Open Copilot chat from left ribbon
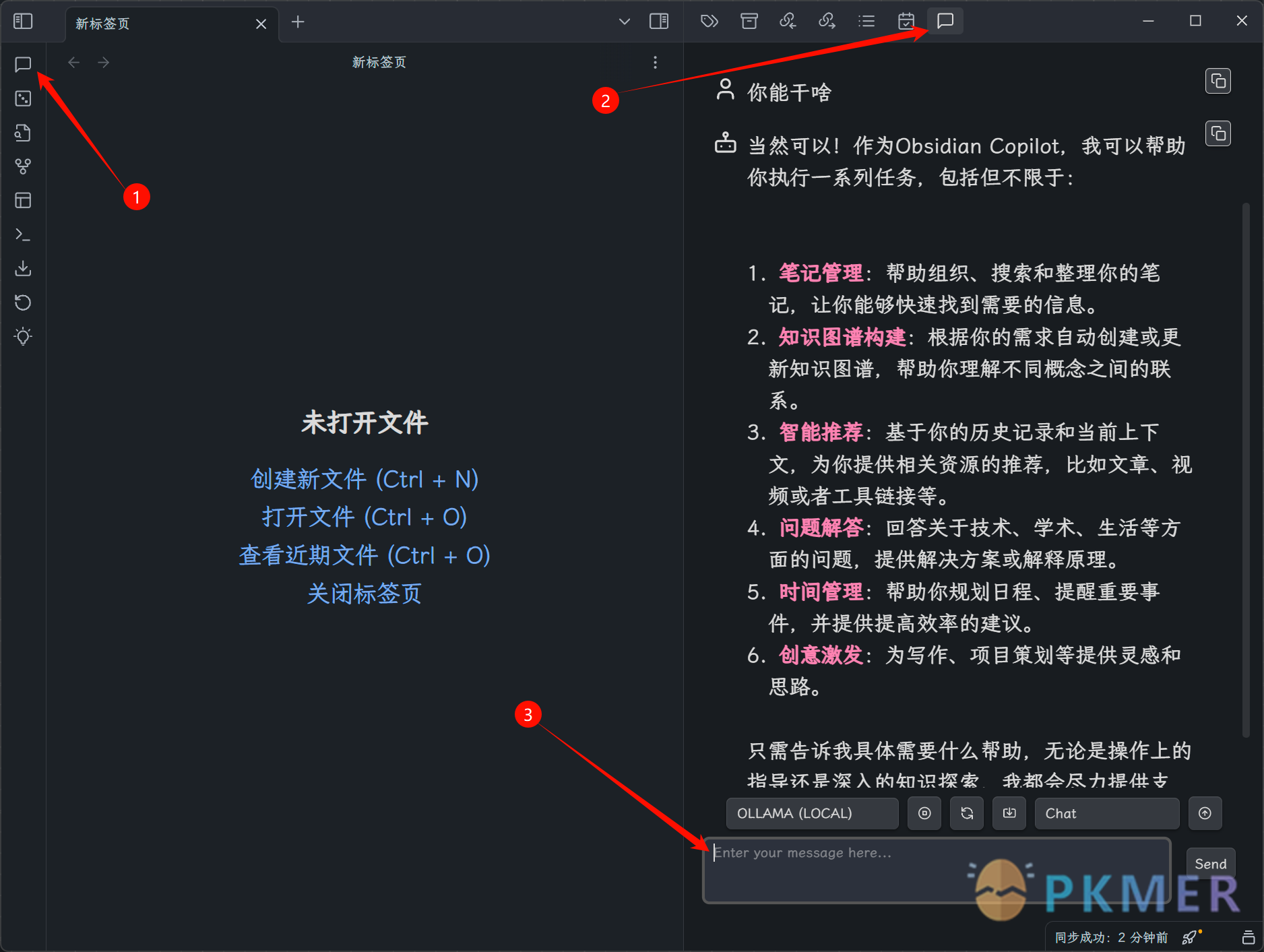This screenshot has height=952, width=1264. [23, 64]
